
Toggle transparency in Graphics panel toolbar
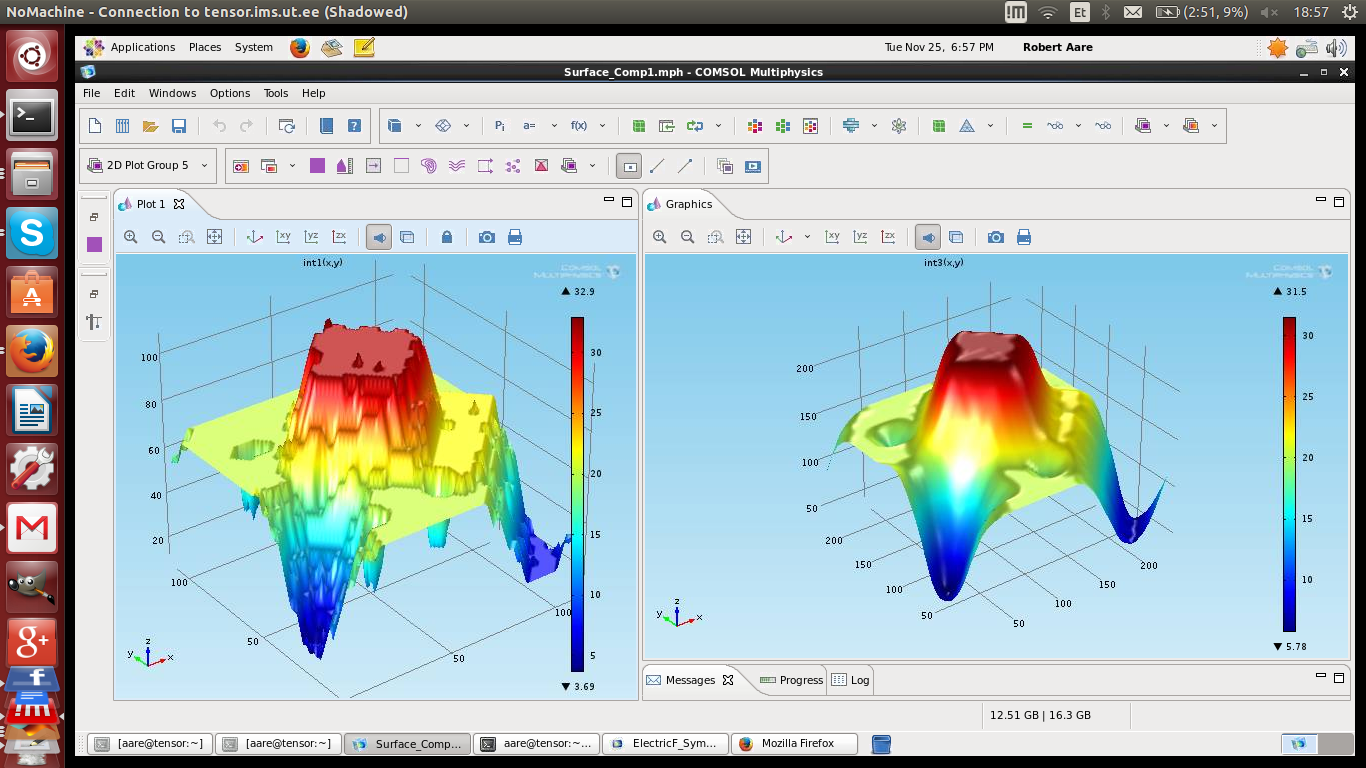point(956,237)
